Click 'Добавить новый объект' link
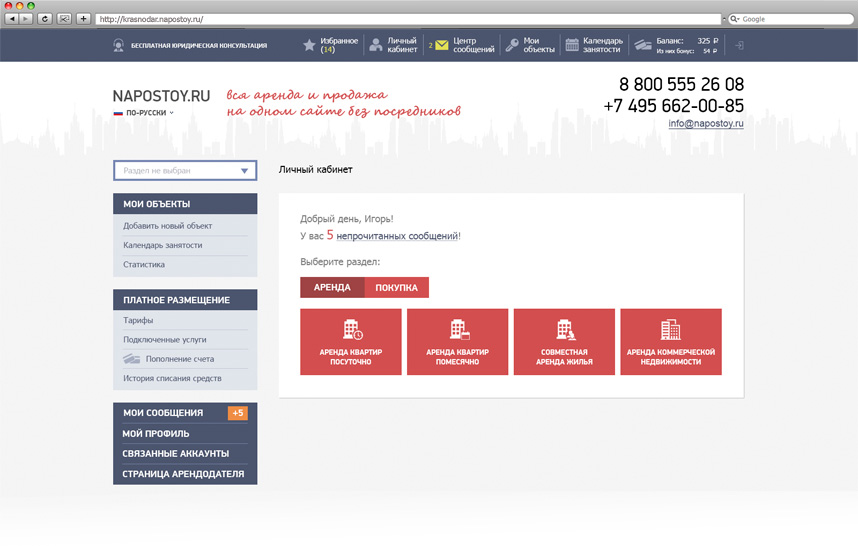This screenshot has height=546, width=858. 167,226
